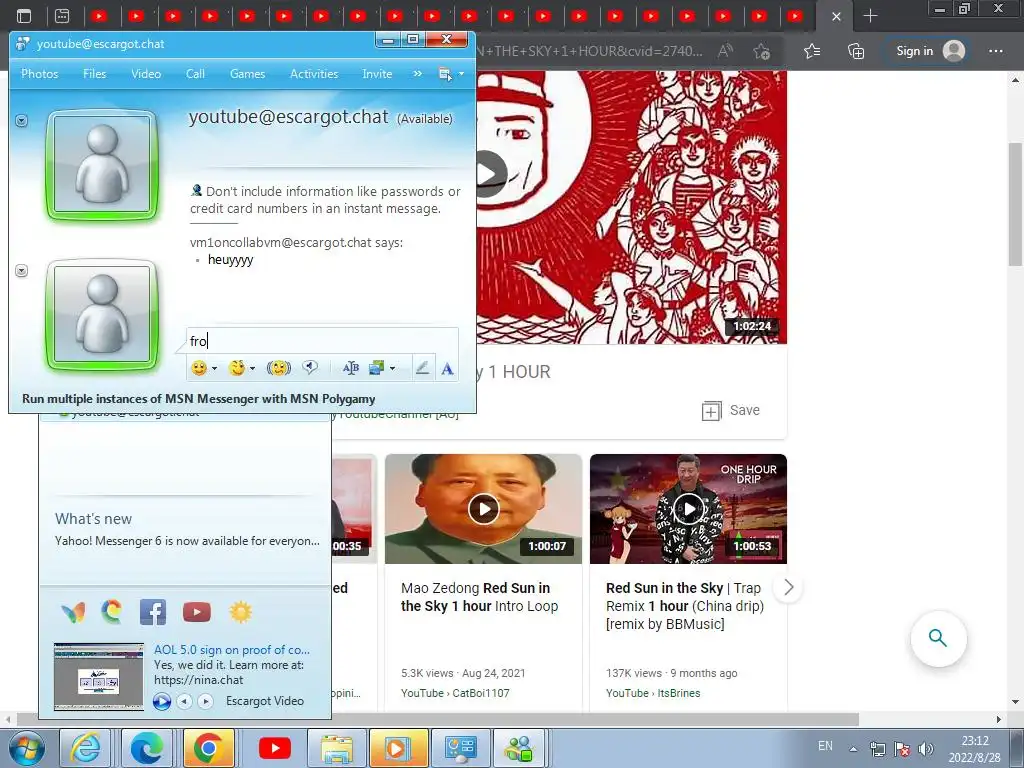Change font with the blue A icon

[447, 369]
